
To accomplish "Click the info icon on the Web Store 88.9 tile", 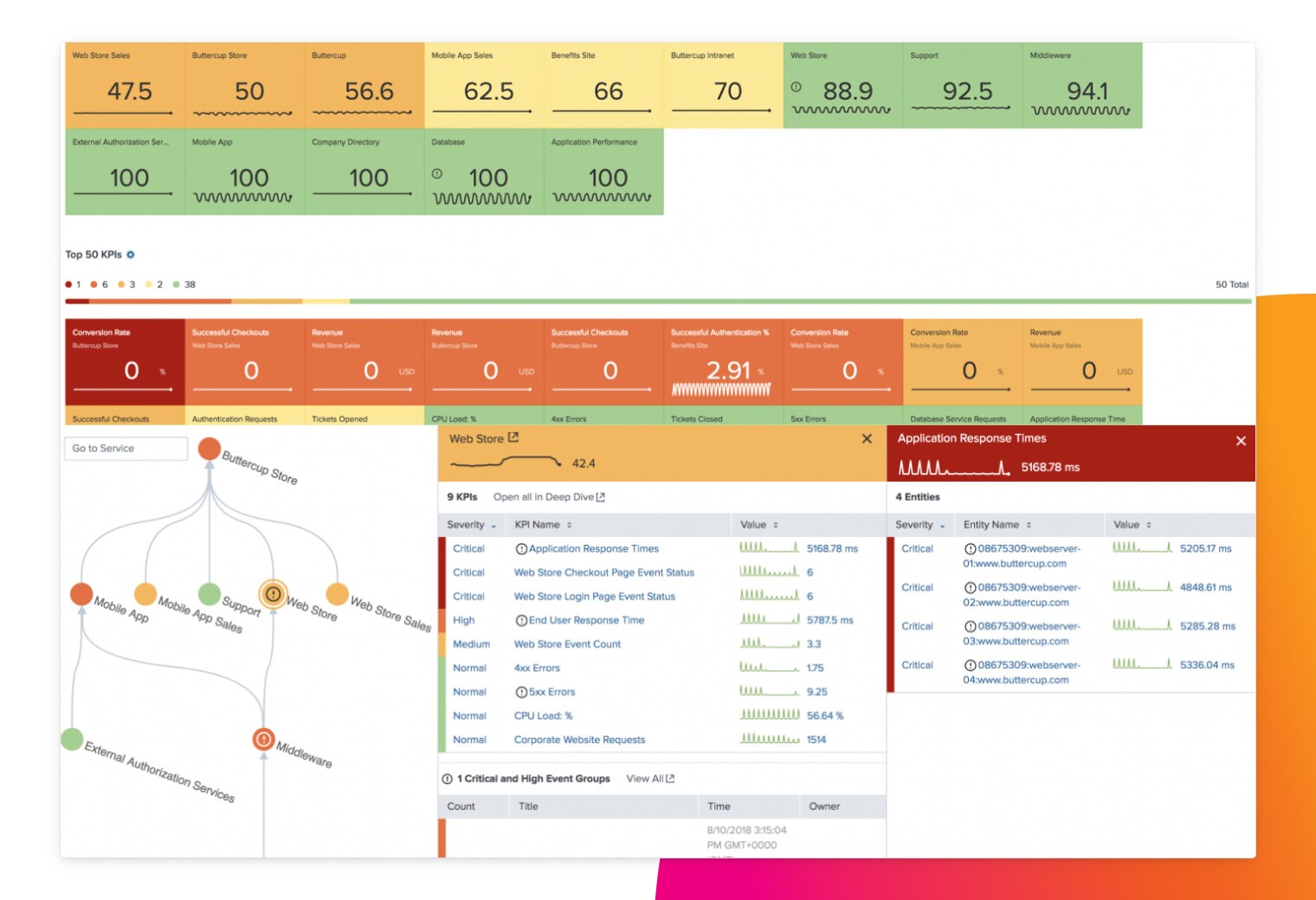I will click(797, 87).
